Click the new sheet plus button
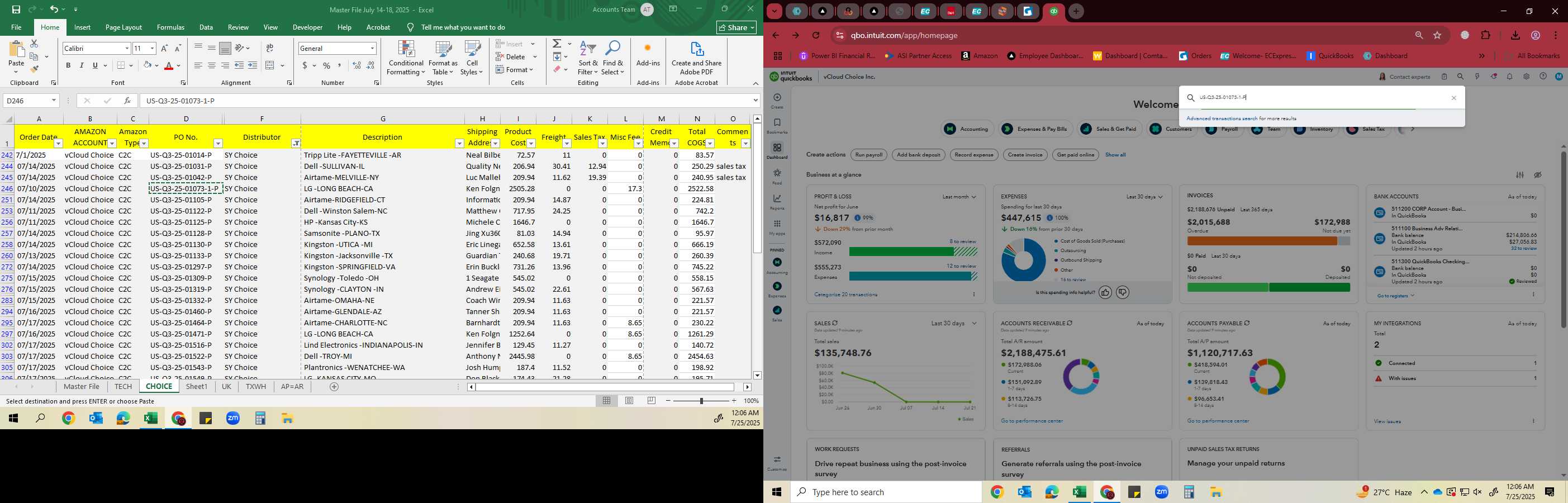The width and height of the screenshot is (1568, 503). coord(334,387)
